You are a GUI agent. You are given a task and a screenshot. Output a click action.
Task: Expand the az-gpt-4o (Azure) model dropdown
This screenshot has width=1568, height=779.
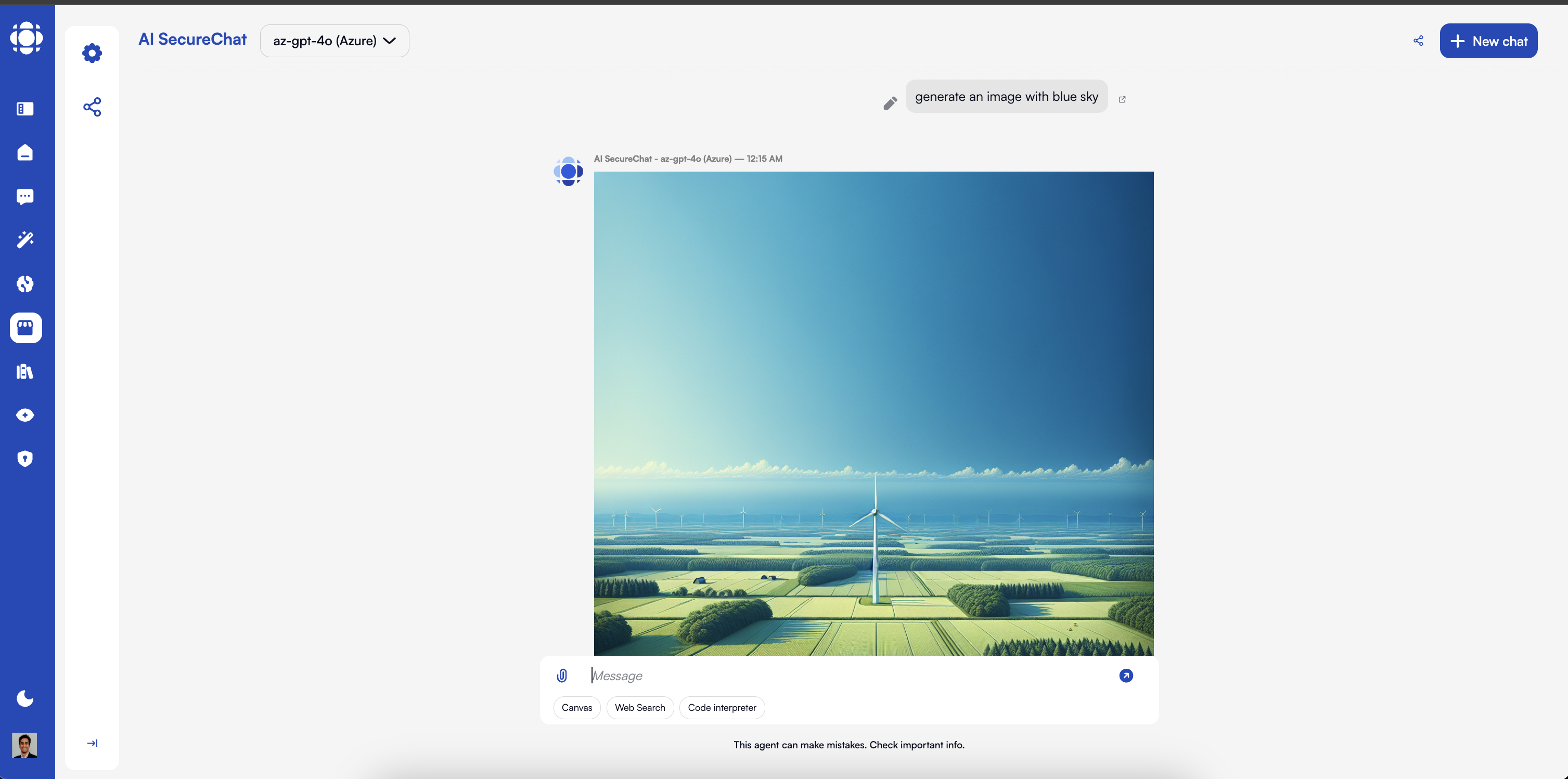coord(334,41)
